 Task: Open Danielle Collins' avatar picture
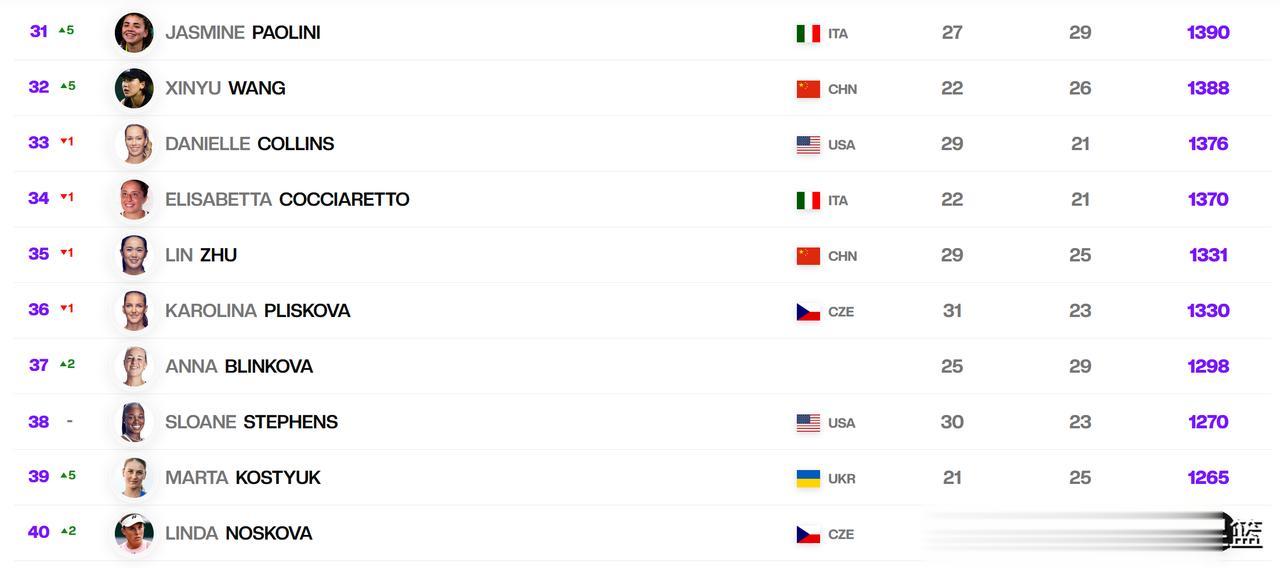coord(134,144)
